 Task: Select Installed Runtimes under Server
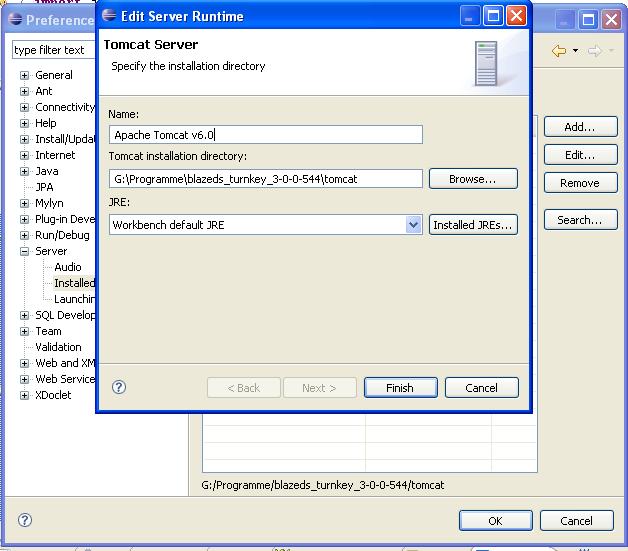click(74, 283)
